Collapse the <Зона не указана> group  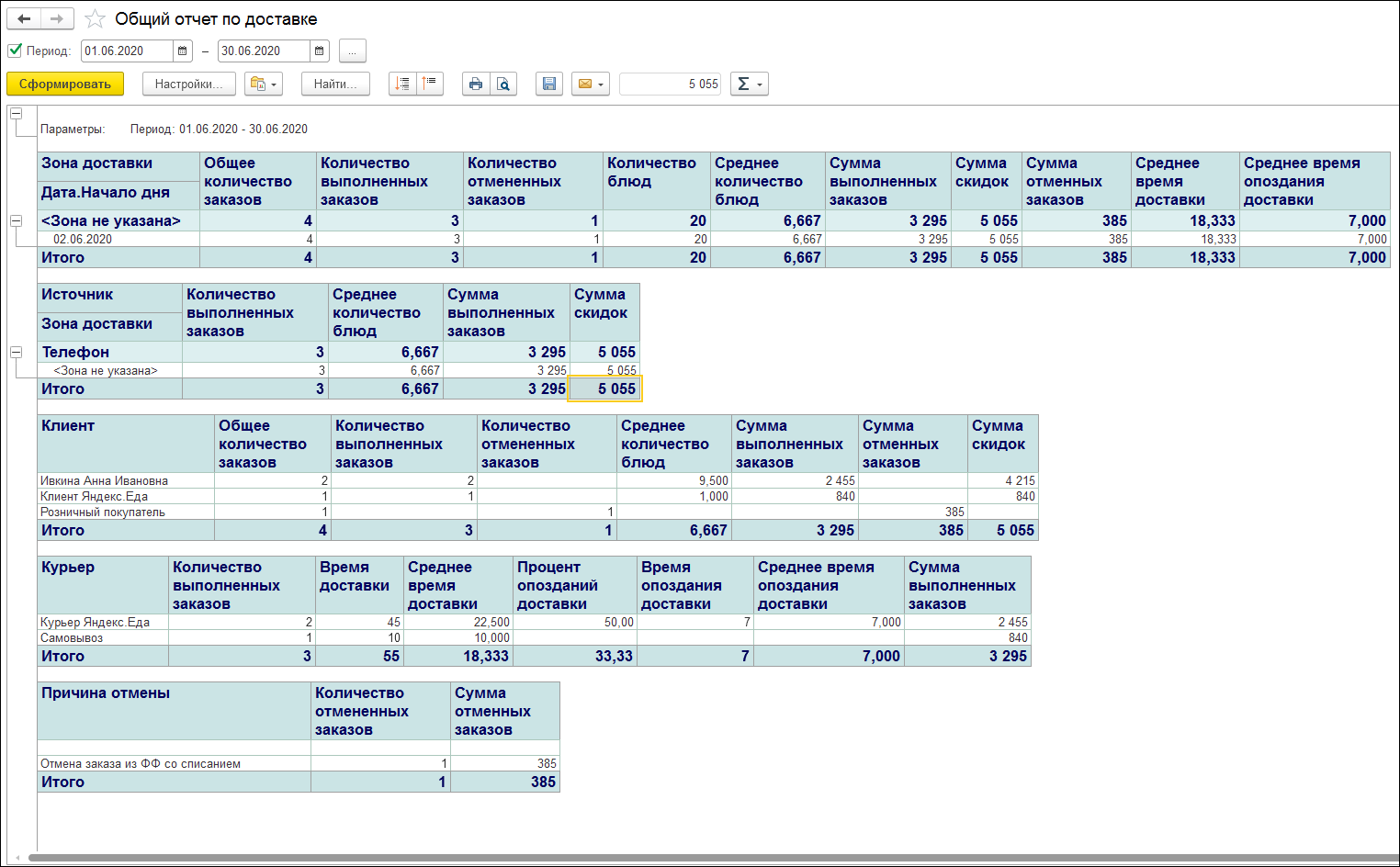(16, 220)
